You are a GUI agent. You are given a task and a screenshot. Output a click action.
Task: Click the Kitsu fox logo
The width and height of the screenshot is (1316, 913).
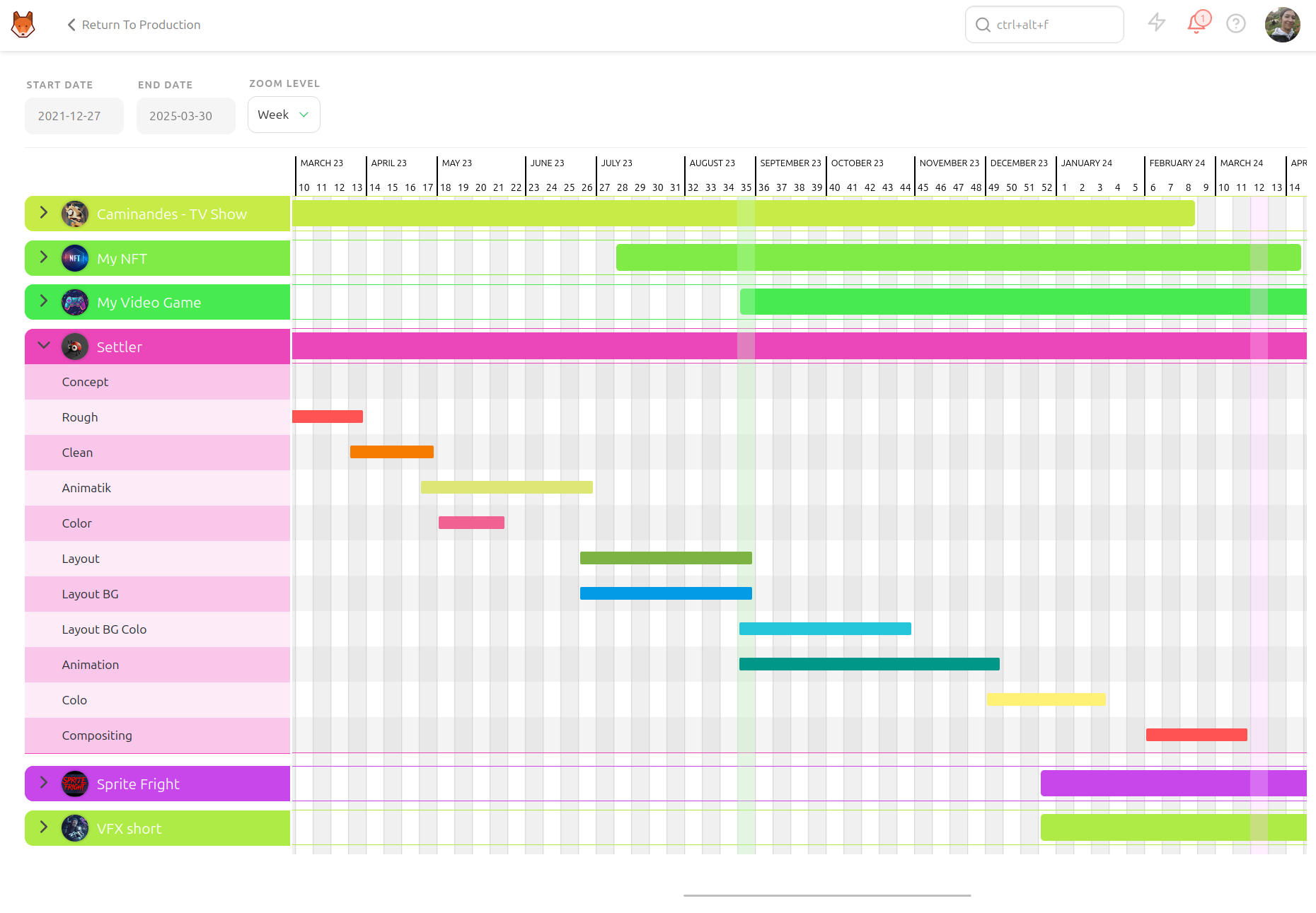pos(23,25)
